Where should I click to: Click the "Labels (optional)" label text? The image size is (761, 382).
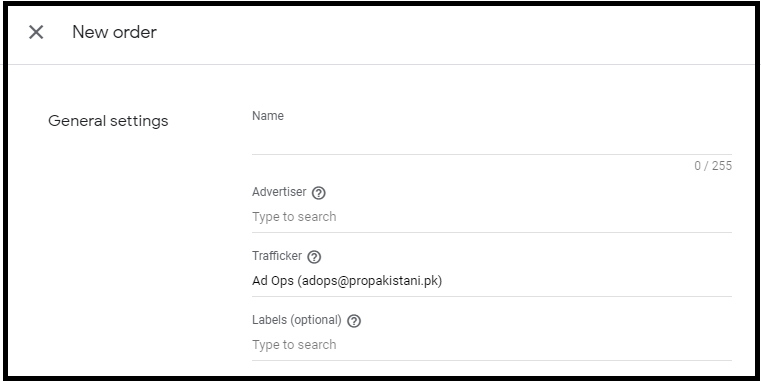point(297,320)
